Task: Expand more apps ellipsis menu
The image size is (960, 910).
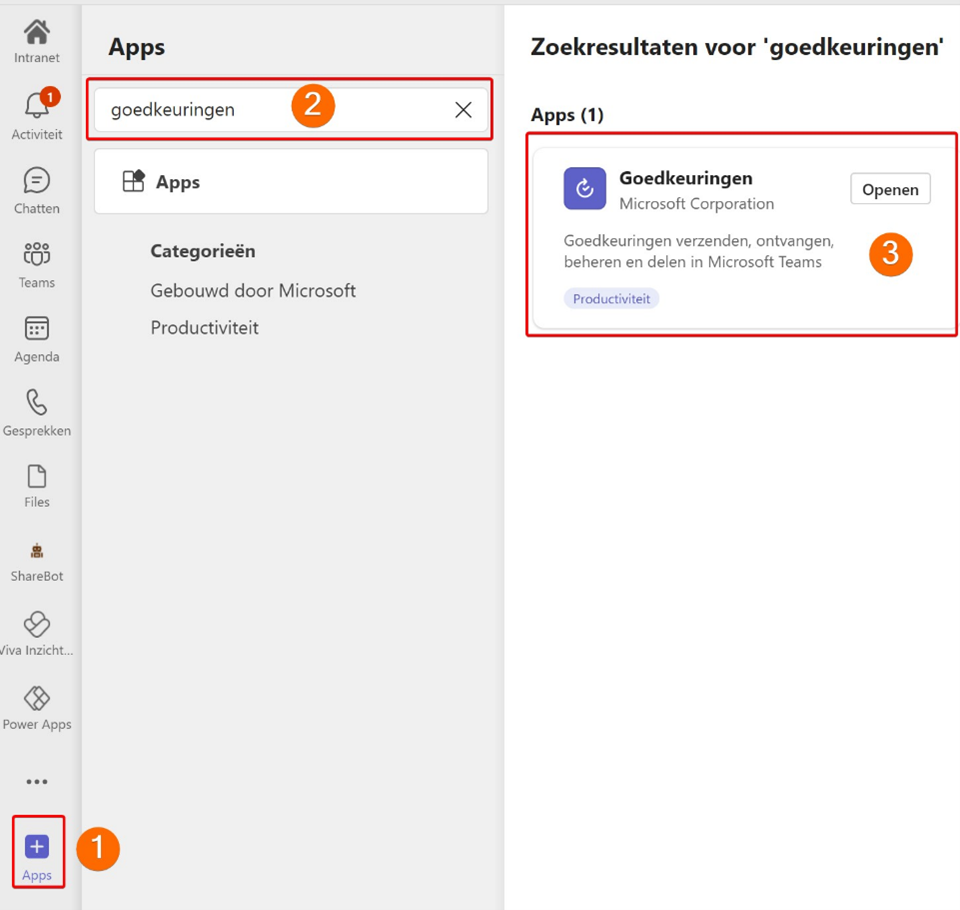Action: [x=37, y=782]
